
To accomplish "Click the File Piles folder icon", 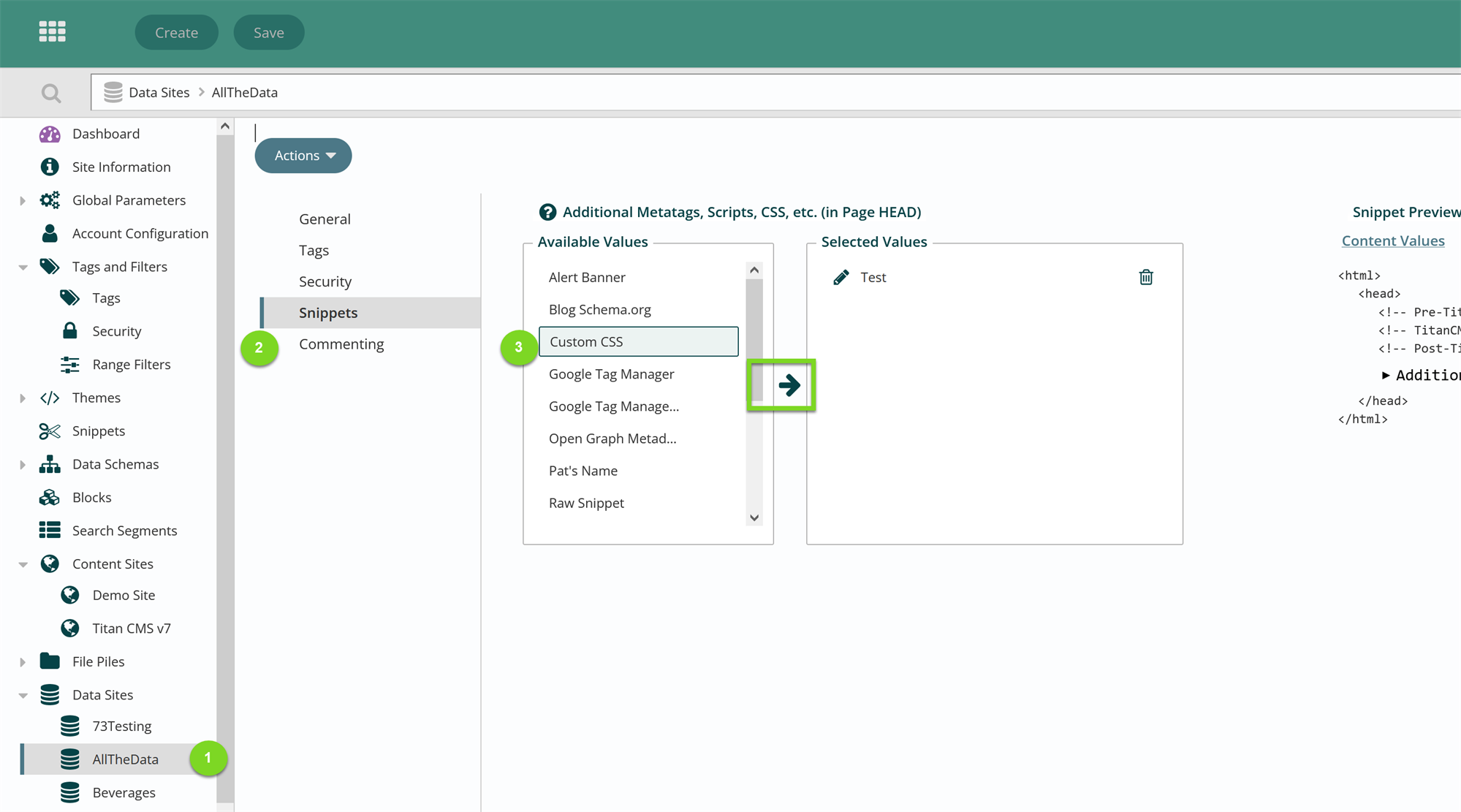I will coord(50,661).
